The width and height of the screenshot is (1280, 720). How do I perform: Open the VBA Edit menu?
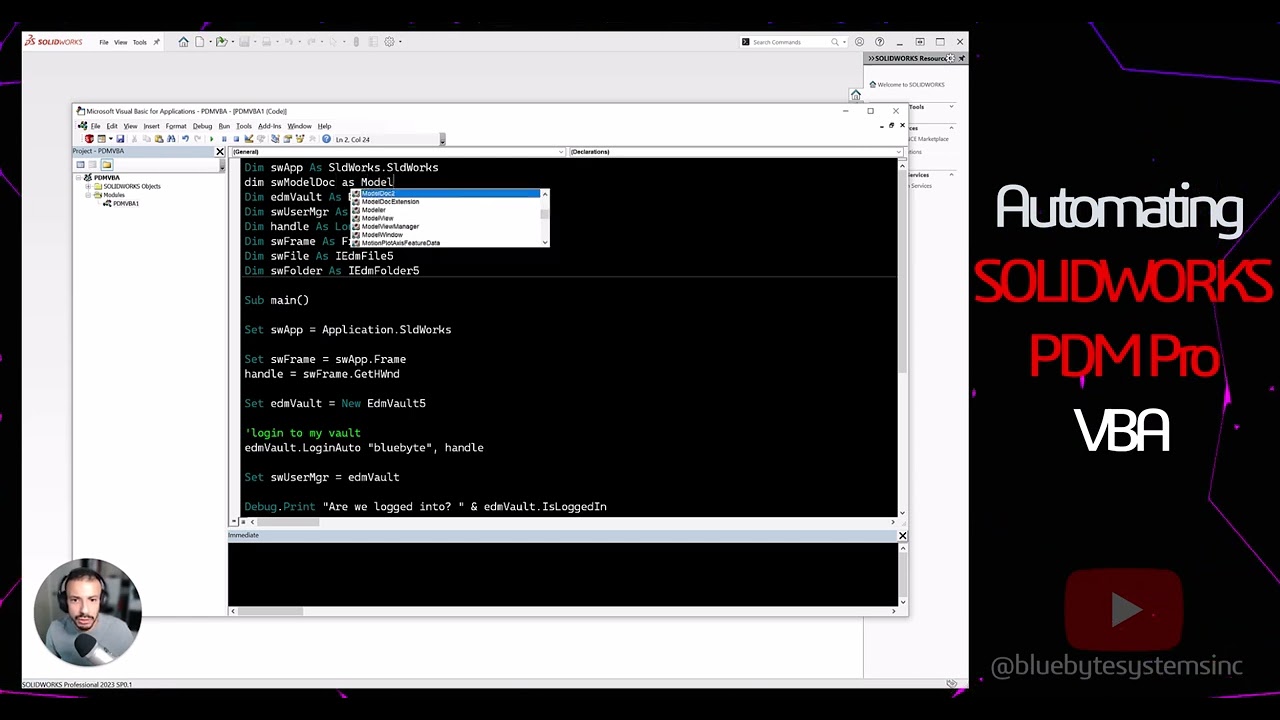112,126
